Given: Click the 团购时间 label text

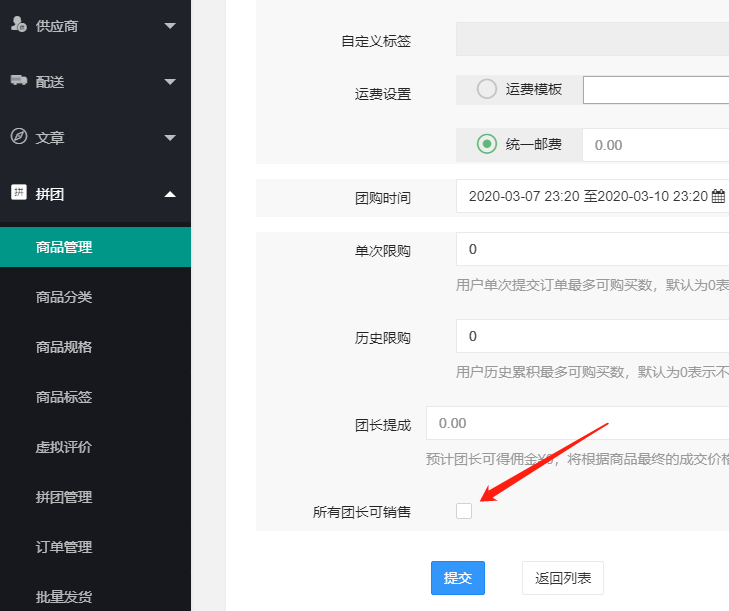Looking at the screenshot, I should click(x=383, y=198).
